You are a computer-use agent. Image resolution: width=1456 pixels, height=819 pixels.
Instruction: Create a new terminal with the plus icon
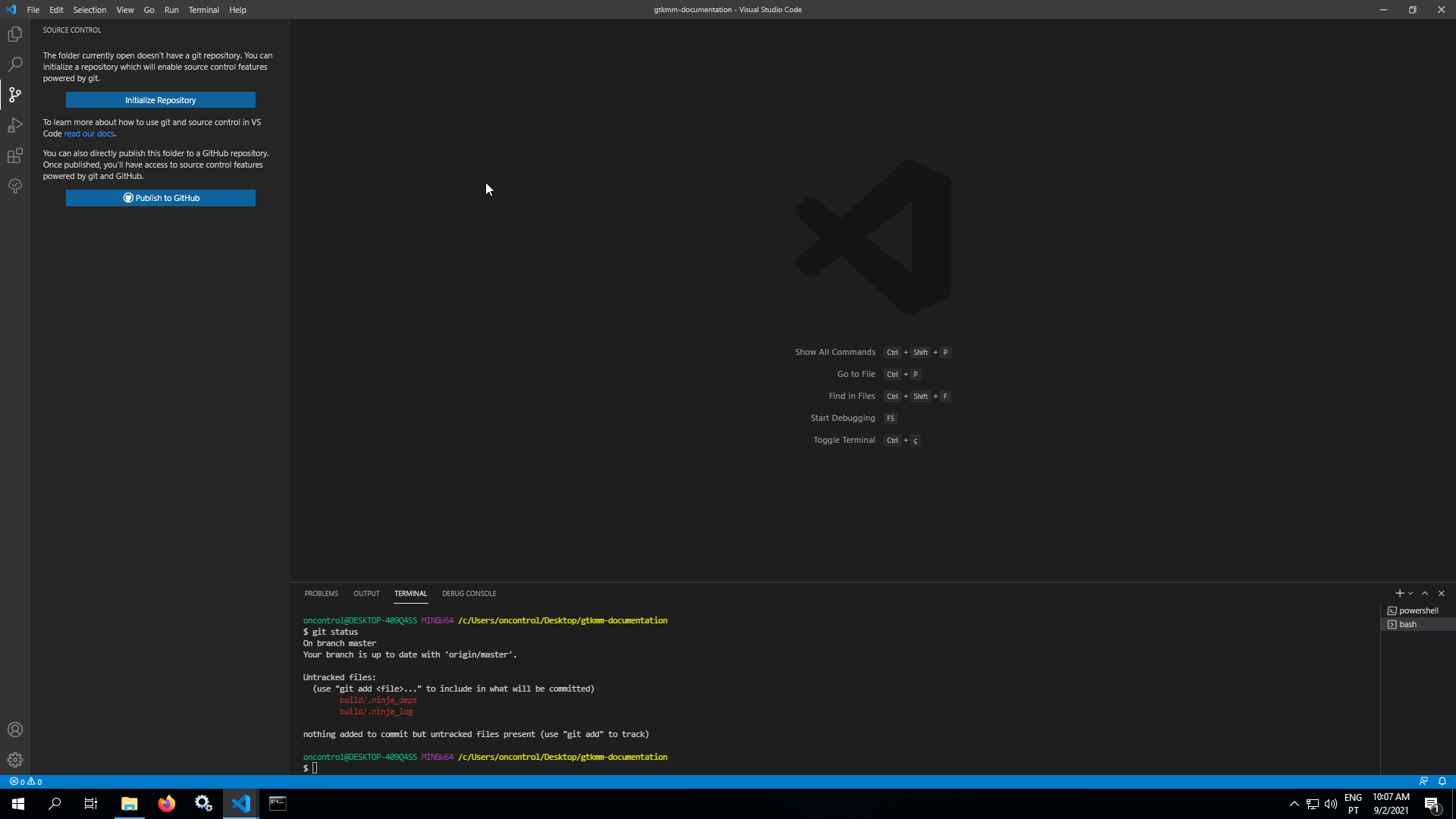coord(1398,593)
